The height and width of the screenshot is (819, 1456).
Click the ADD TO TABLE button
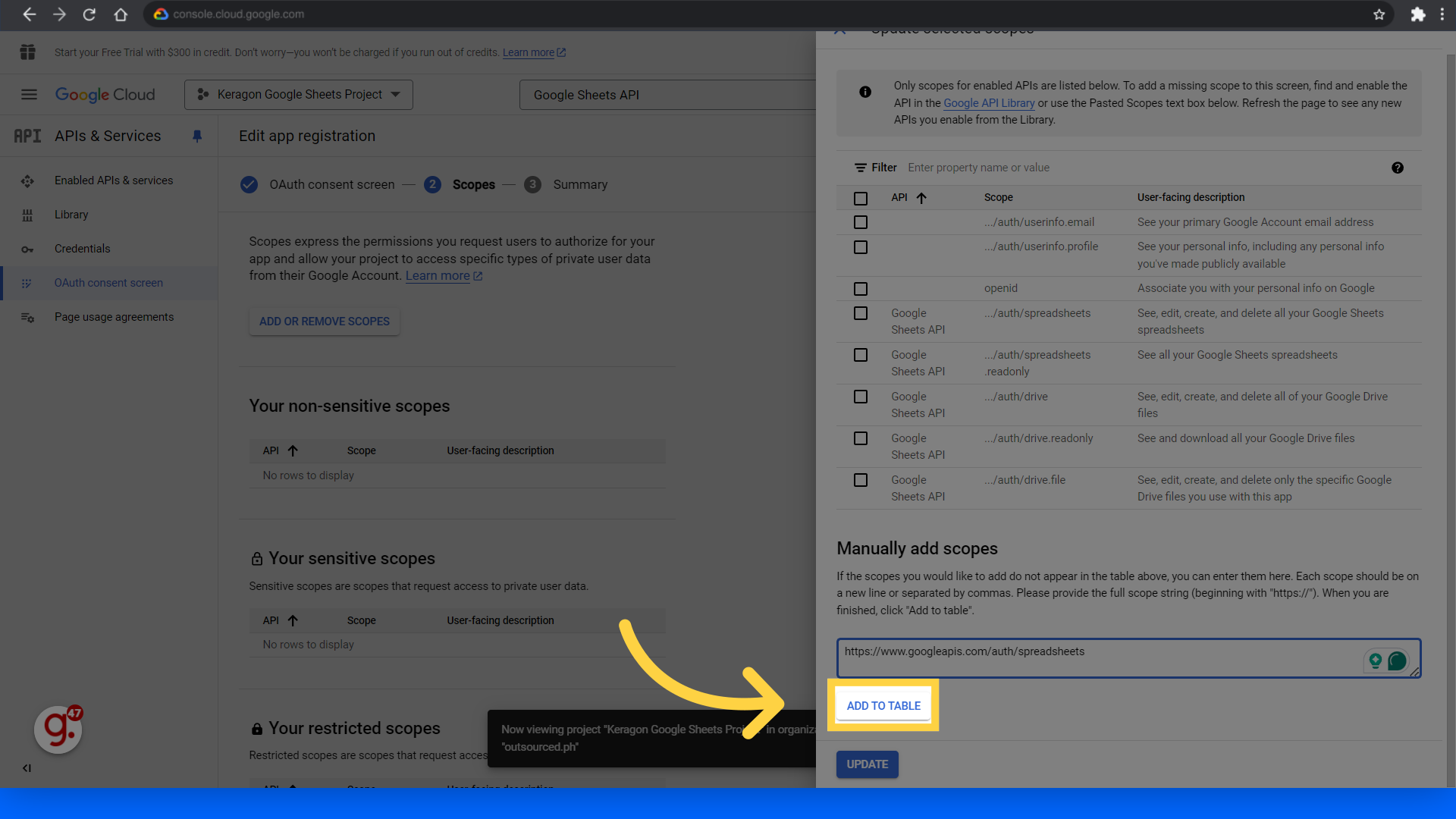tap(883, 705)
